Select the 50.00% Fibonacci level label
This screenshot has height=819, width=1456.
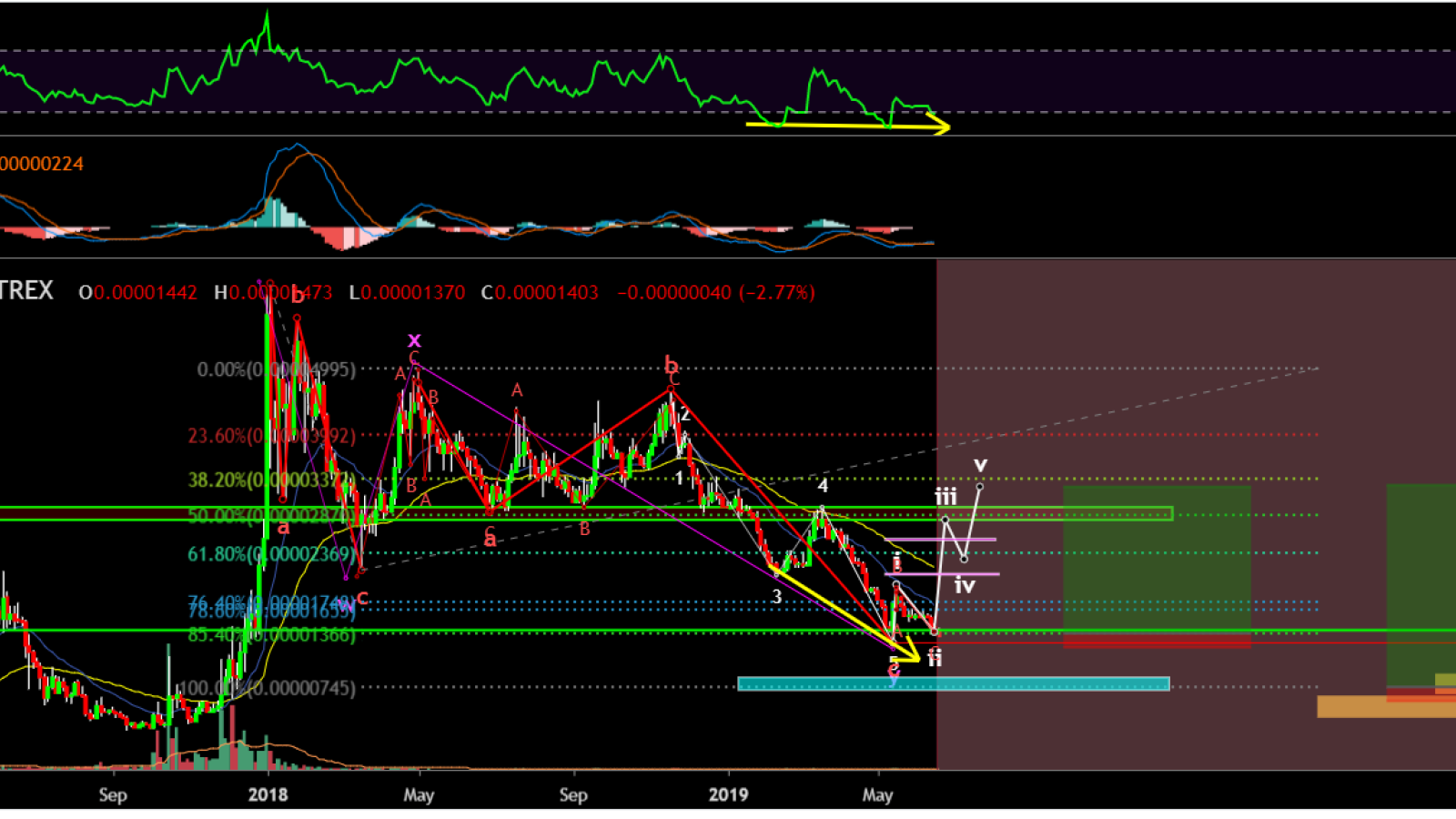pyautogui.click(x=271, y=515)
